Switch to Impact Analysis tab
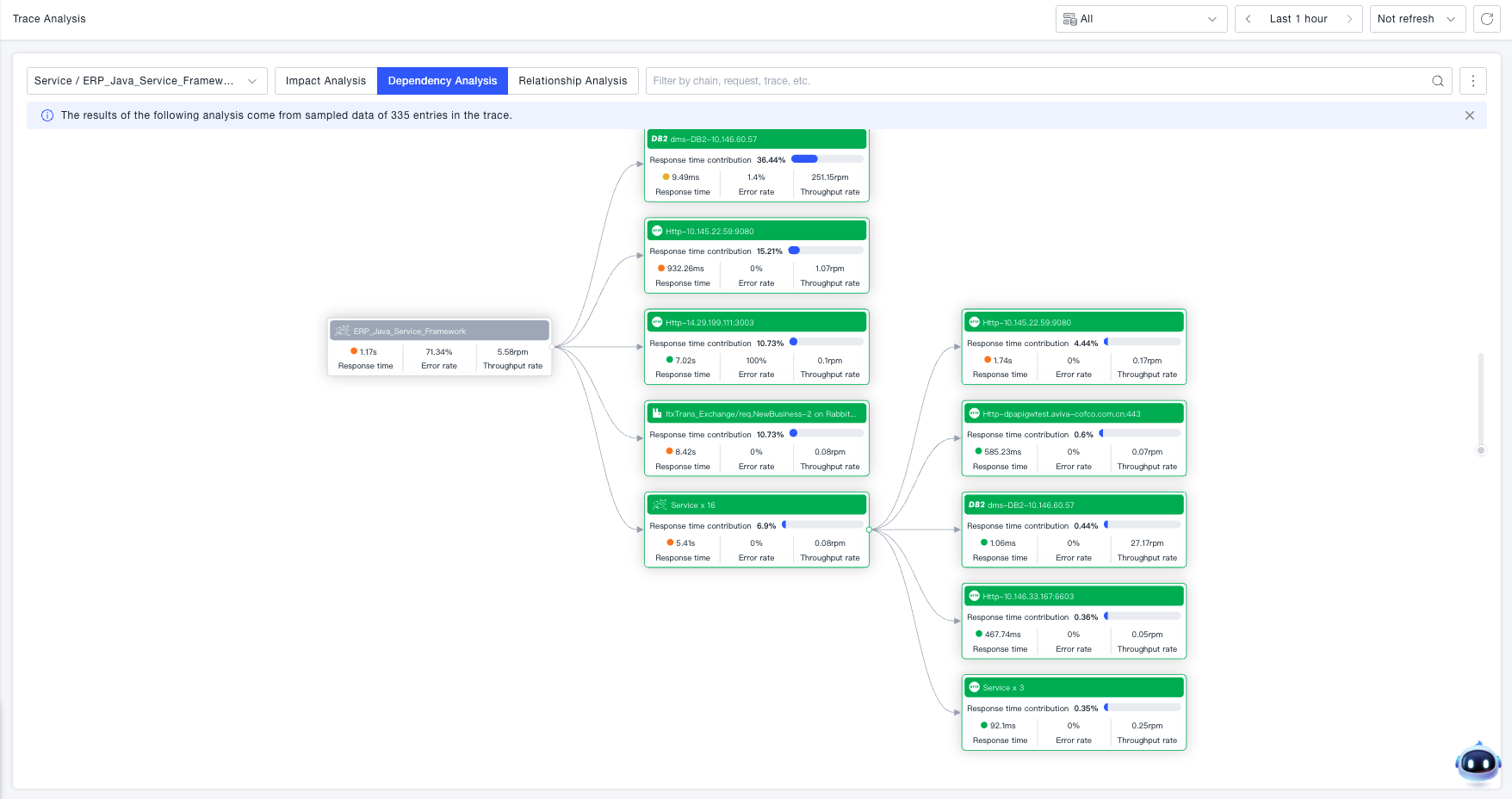 point(325,81)
